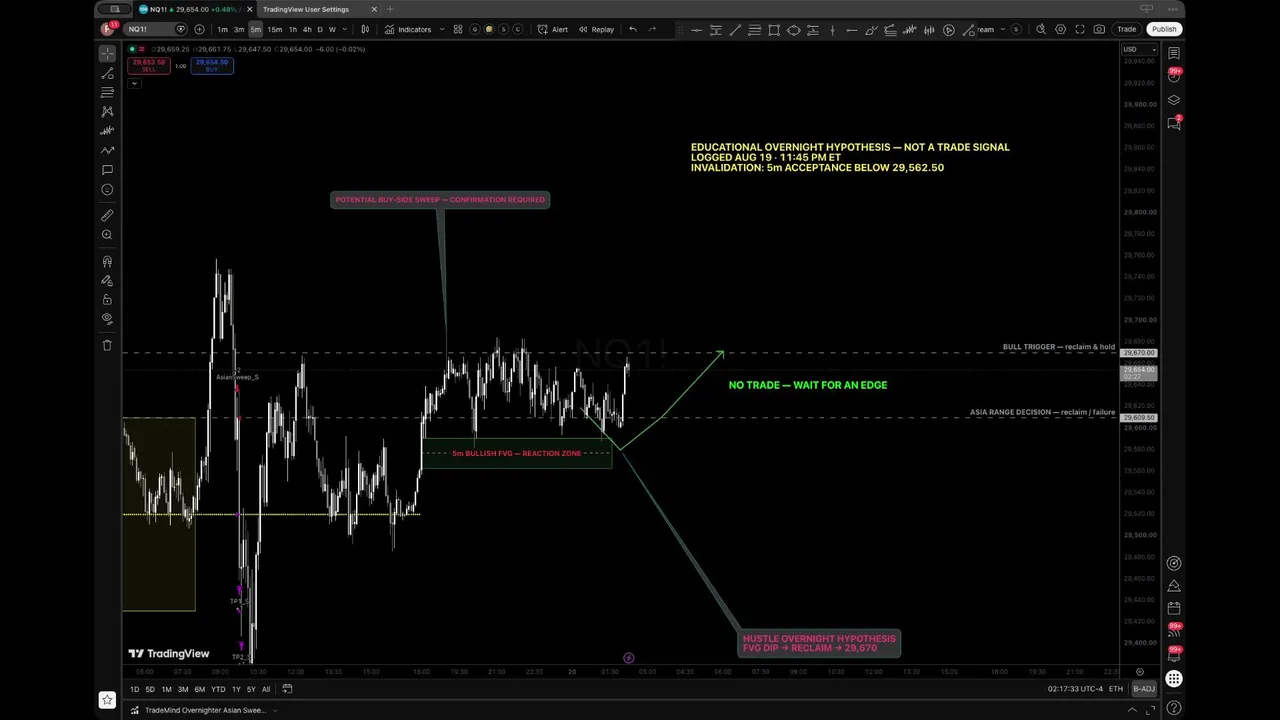
Task: Open the object tree layers icon
Action: [x=1174, y=100]
